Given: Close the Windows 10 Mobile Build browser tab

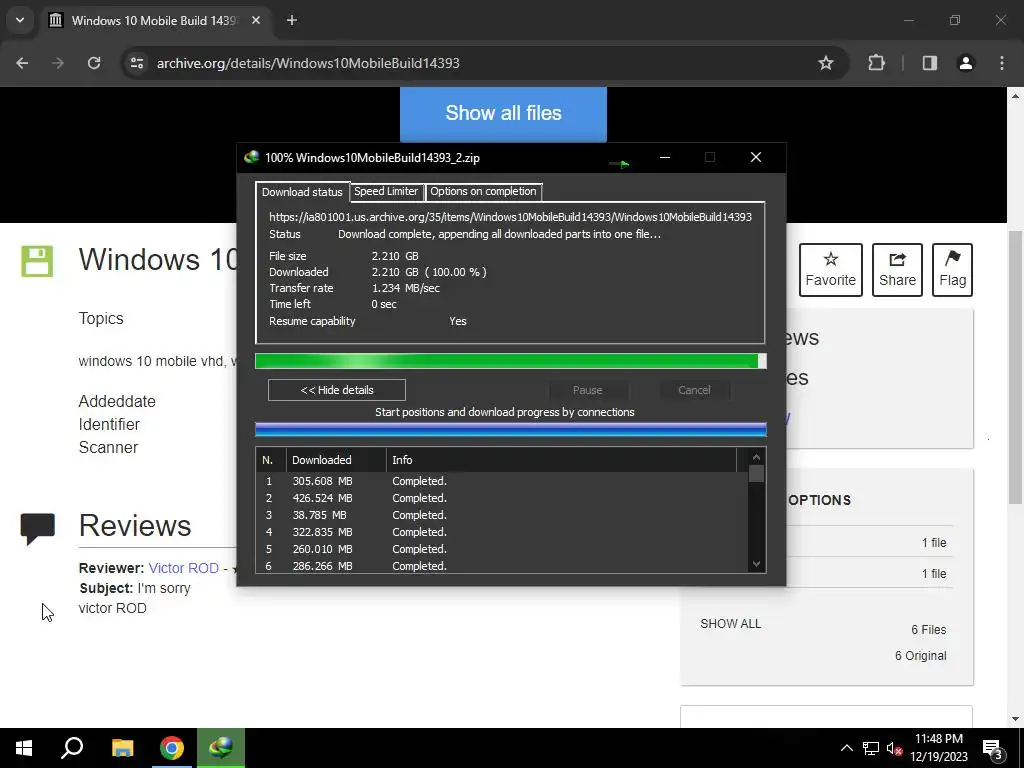Looking at the screenshot, I should pos(256,20).
